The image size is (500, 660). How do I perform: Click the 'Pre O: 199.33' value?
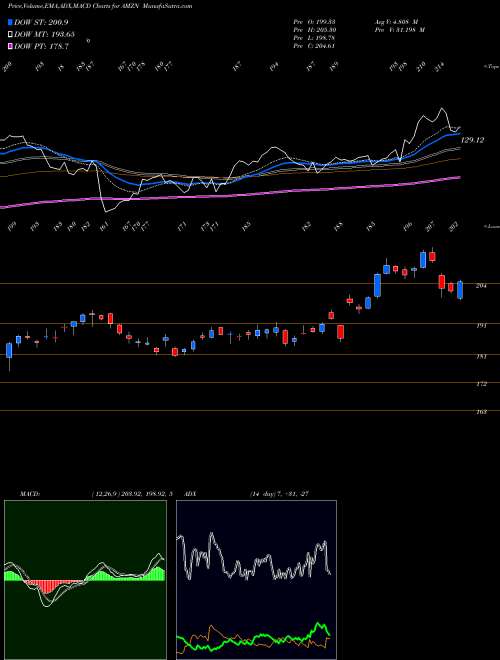coord(314,21)
